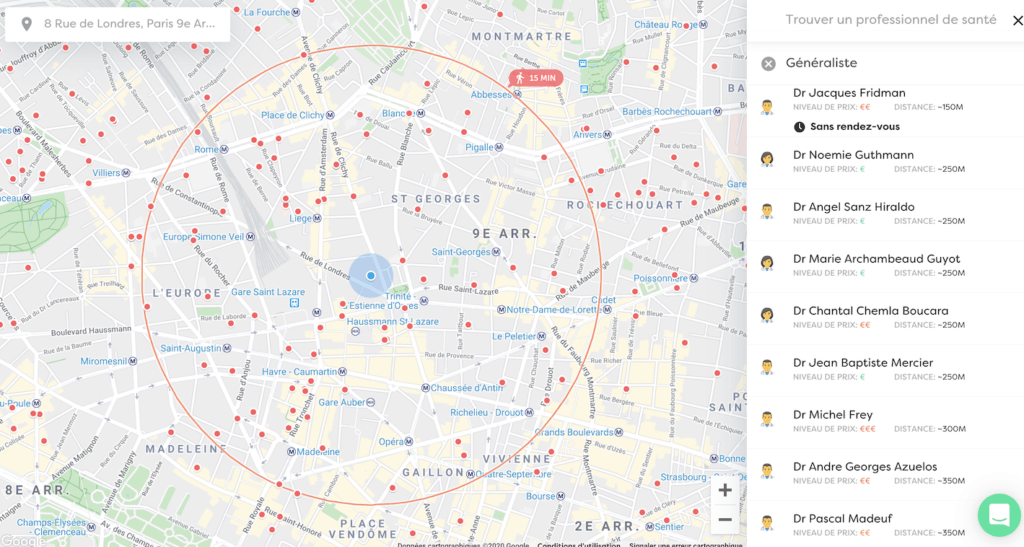Close the health professional search panel

(1017, 20)
